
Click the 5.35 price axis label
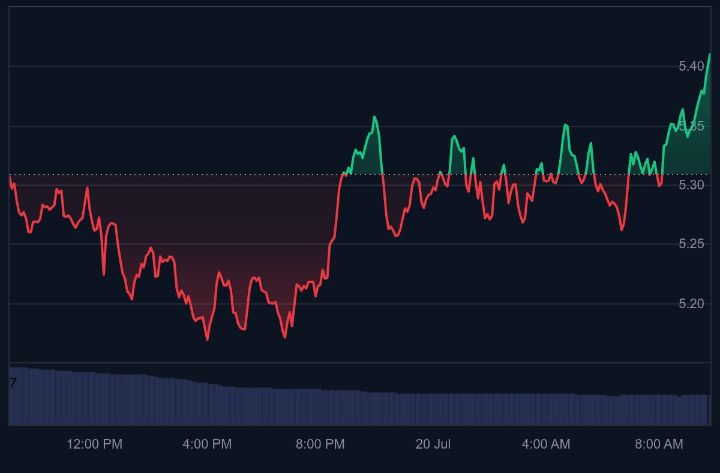click(x=691, y=126)
